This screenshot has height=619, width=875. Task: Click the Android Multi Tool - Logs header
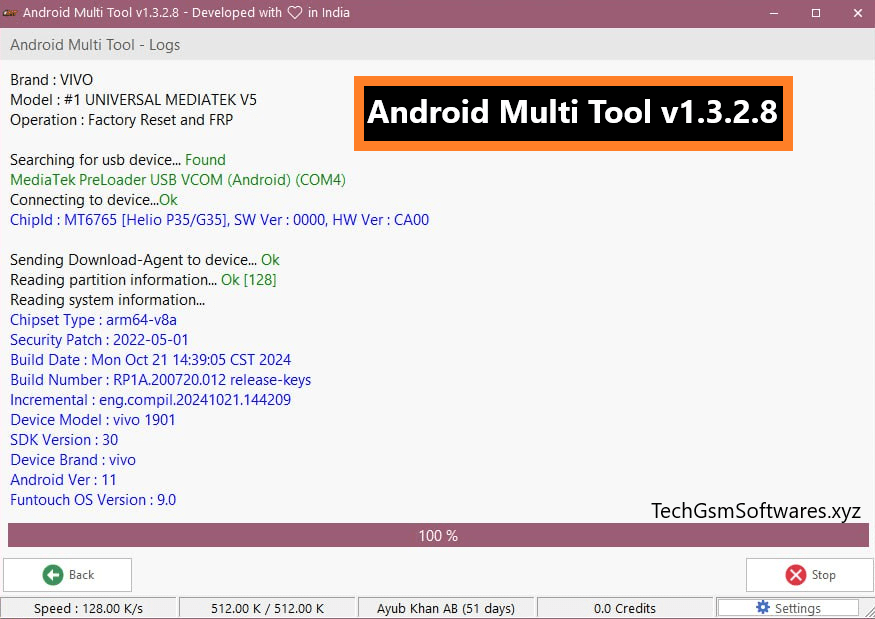pyautogui.click(x=95, y=45)
